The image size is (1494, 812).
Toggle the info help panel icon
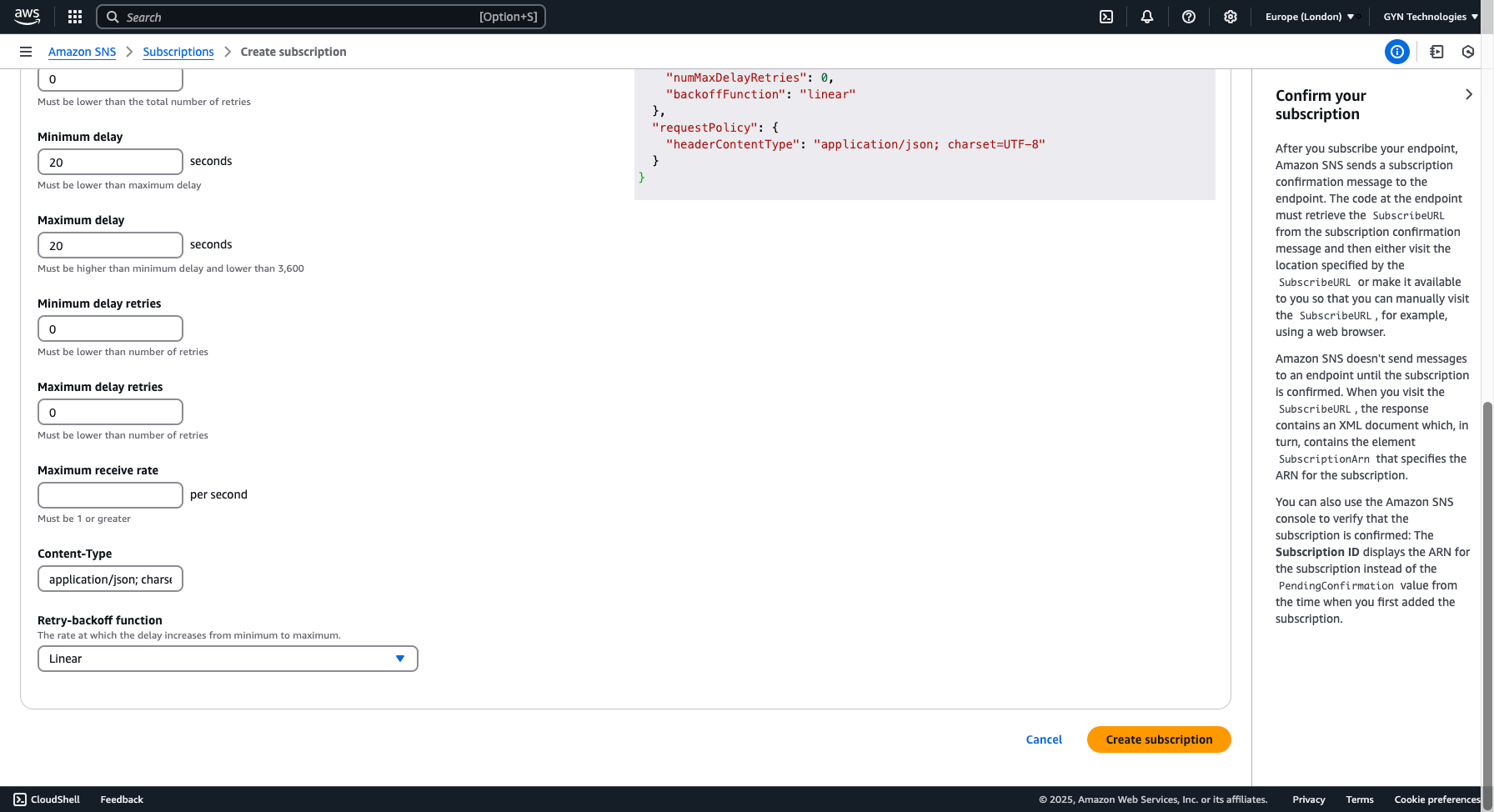click(x=1397, y=52)
